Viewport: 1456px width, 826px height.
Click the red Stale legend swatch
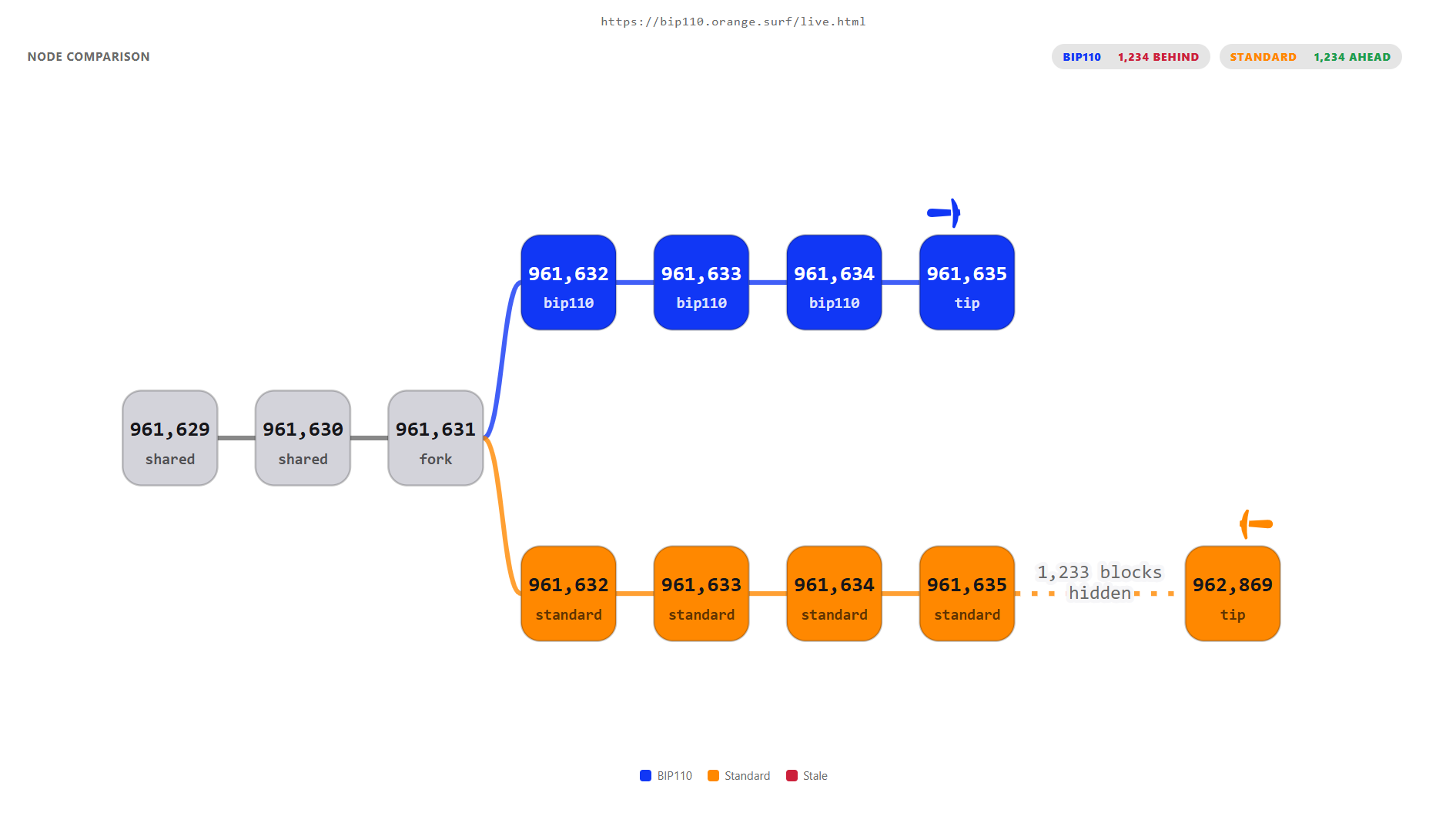tap(792, 776)
